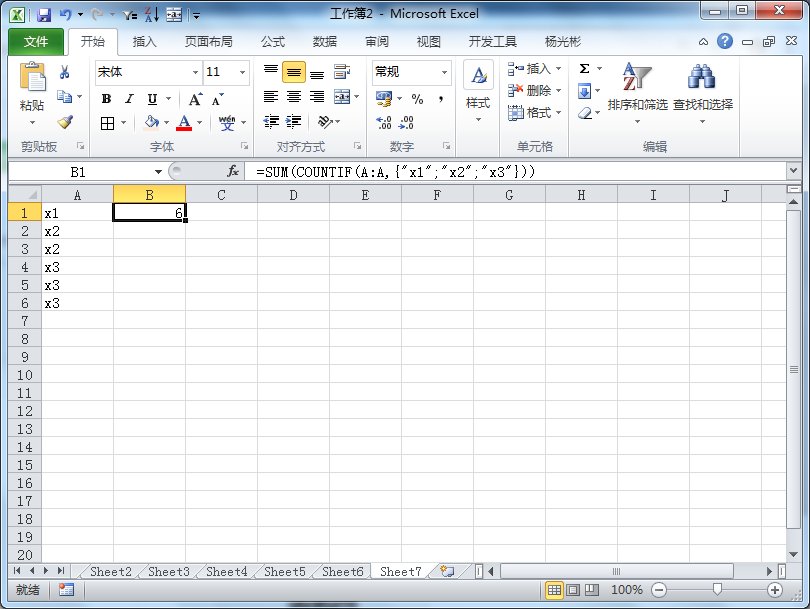This screenshot has width=810, height=609.
Task: Click the Cut scissors icon
Action: pos(65,72)
